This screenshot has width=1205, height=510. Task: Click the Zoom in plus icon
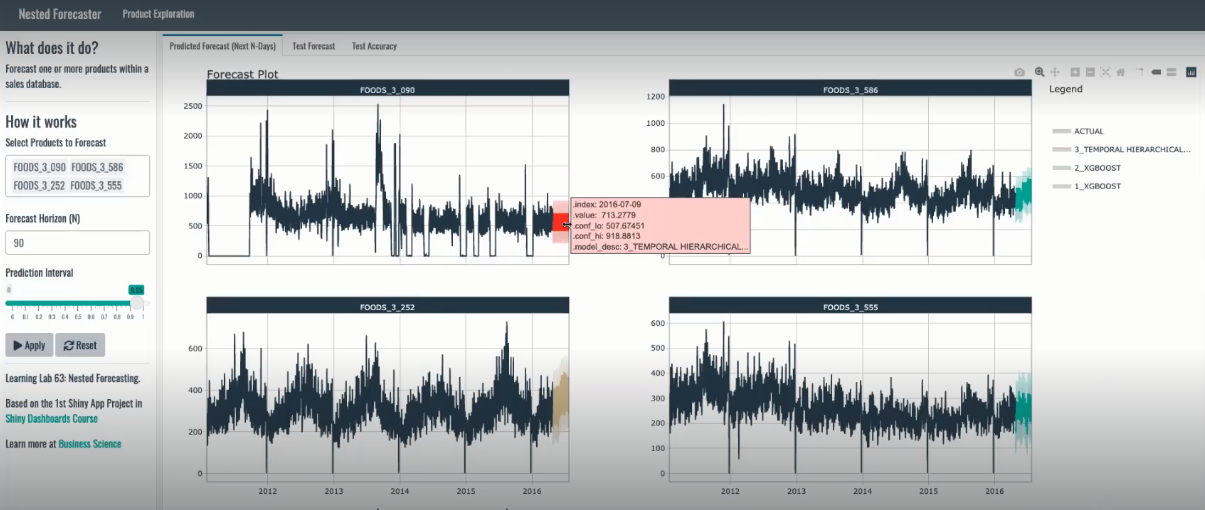tap(1075, 72)
